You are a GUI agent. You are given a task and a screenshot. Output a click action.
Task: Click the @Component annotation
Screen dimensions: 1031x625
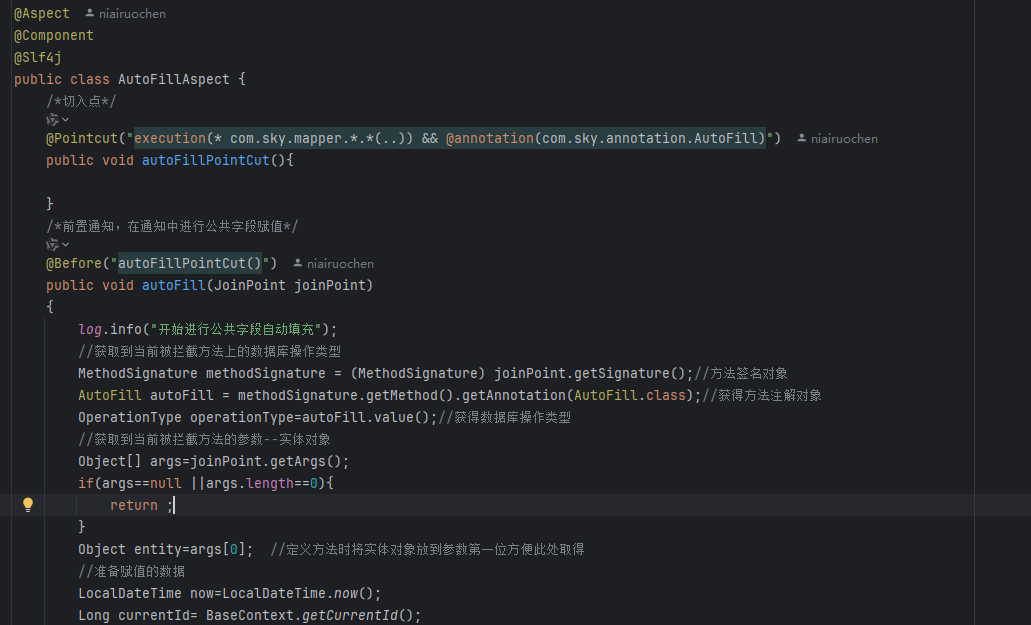pos(54,35)
